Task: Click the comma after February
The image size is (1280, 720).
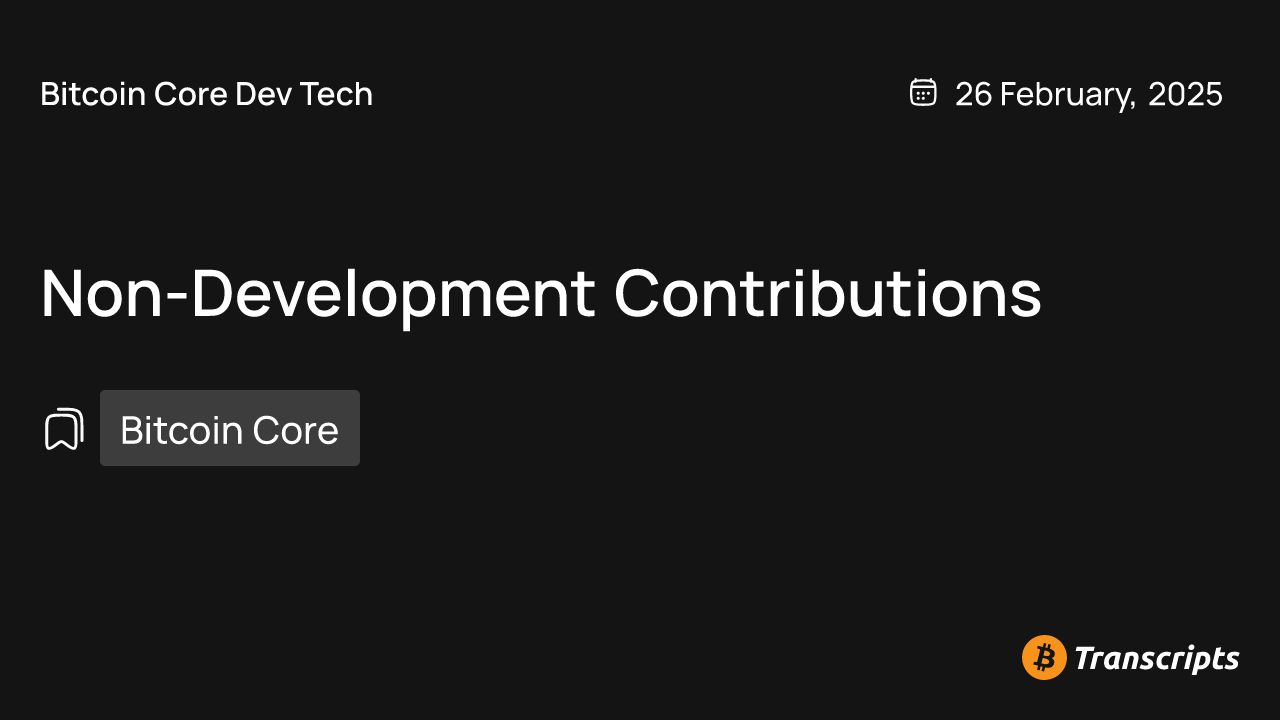Action: [x=1133, y=102]
